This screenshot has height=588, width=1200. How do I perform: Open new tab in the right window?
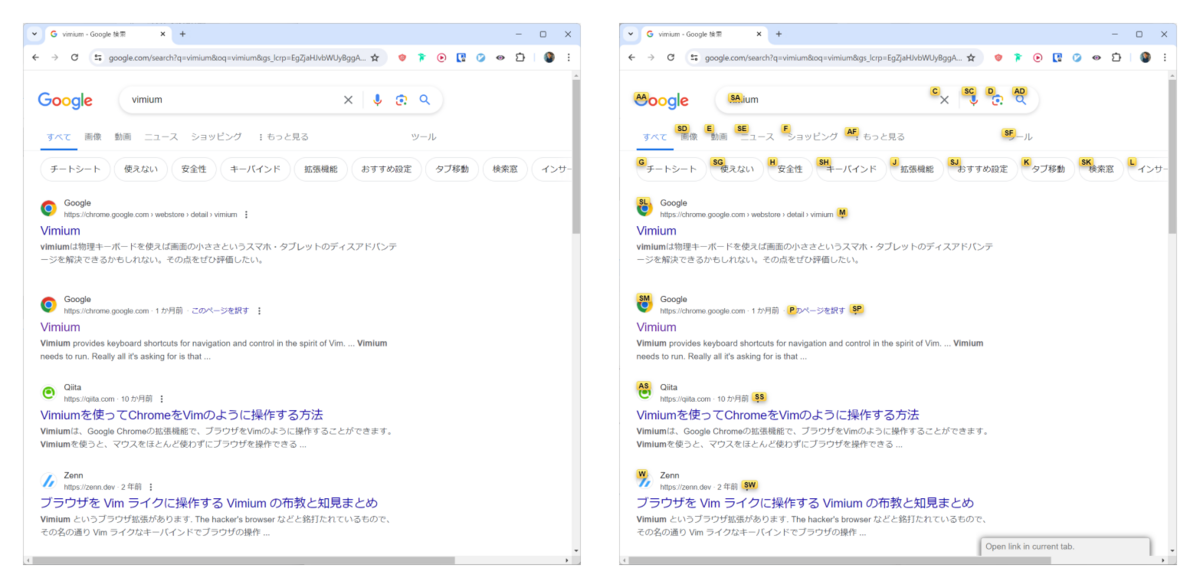click(x=778, y=34)
